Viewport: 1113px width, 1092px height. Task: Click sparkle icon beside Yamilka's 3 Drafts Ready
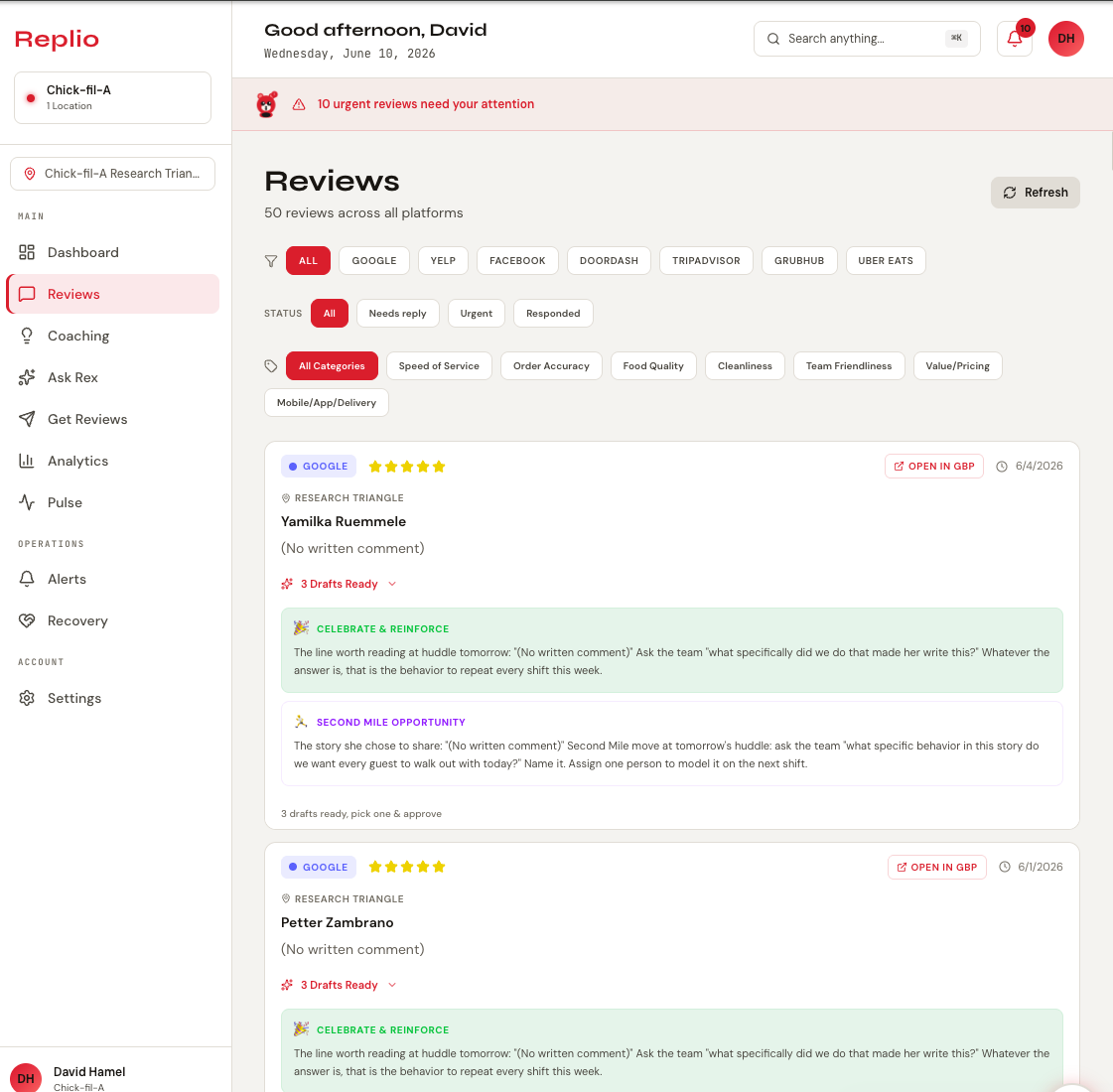pyautogui.click(x=287, y=584)
